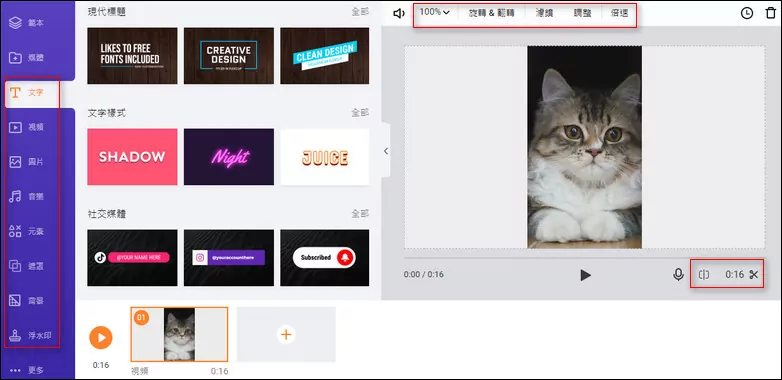The height and width of the screenshot is (380, 782).
Task: Open the 濾鏡 filter menu
Action: coord(544,13)
